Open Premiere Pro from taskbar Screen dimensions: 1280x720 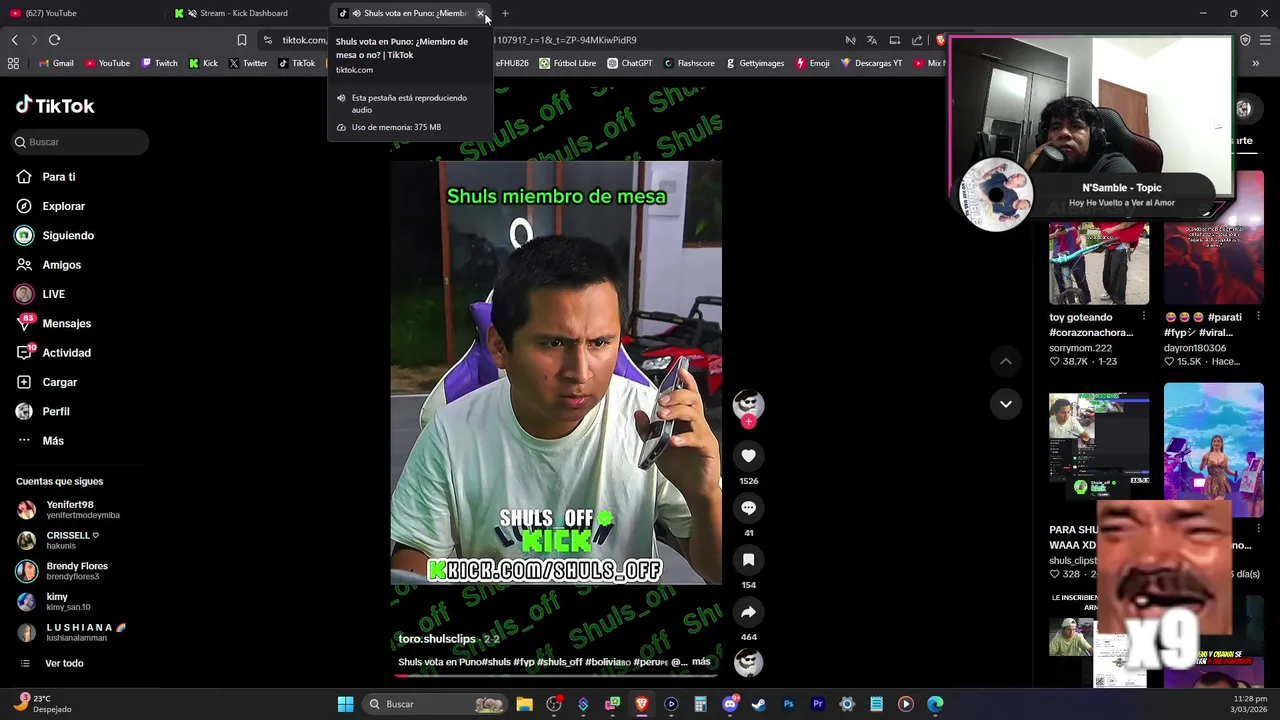coord(818,704)
